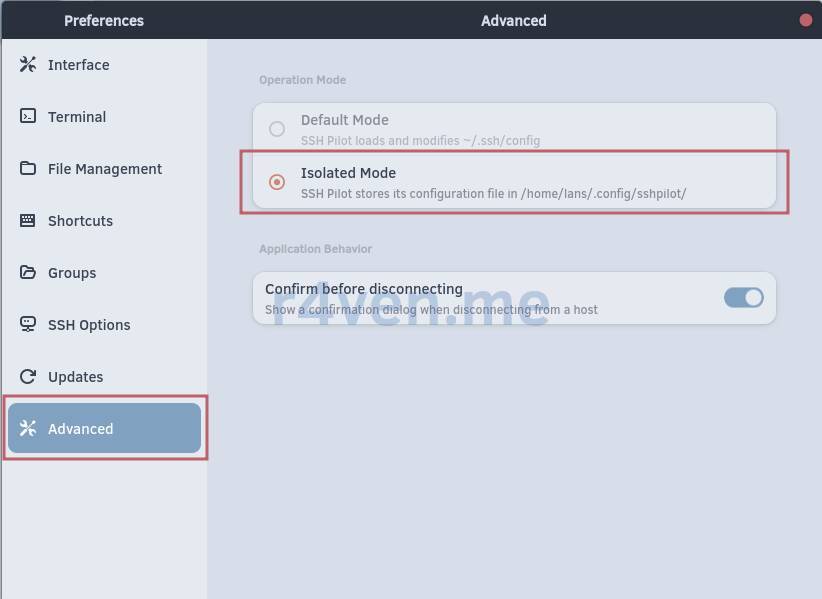The height and width of the screenshot is (599, 822).
Task: Click the Groups open-folder icon
Action: [28, 273]
